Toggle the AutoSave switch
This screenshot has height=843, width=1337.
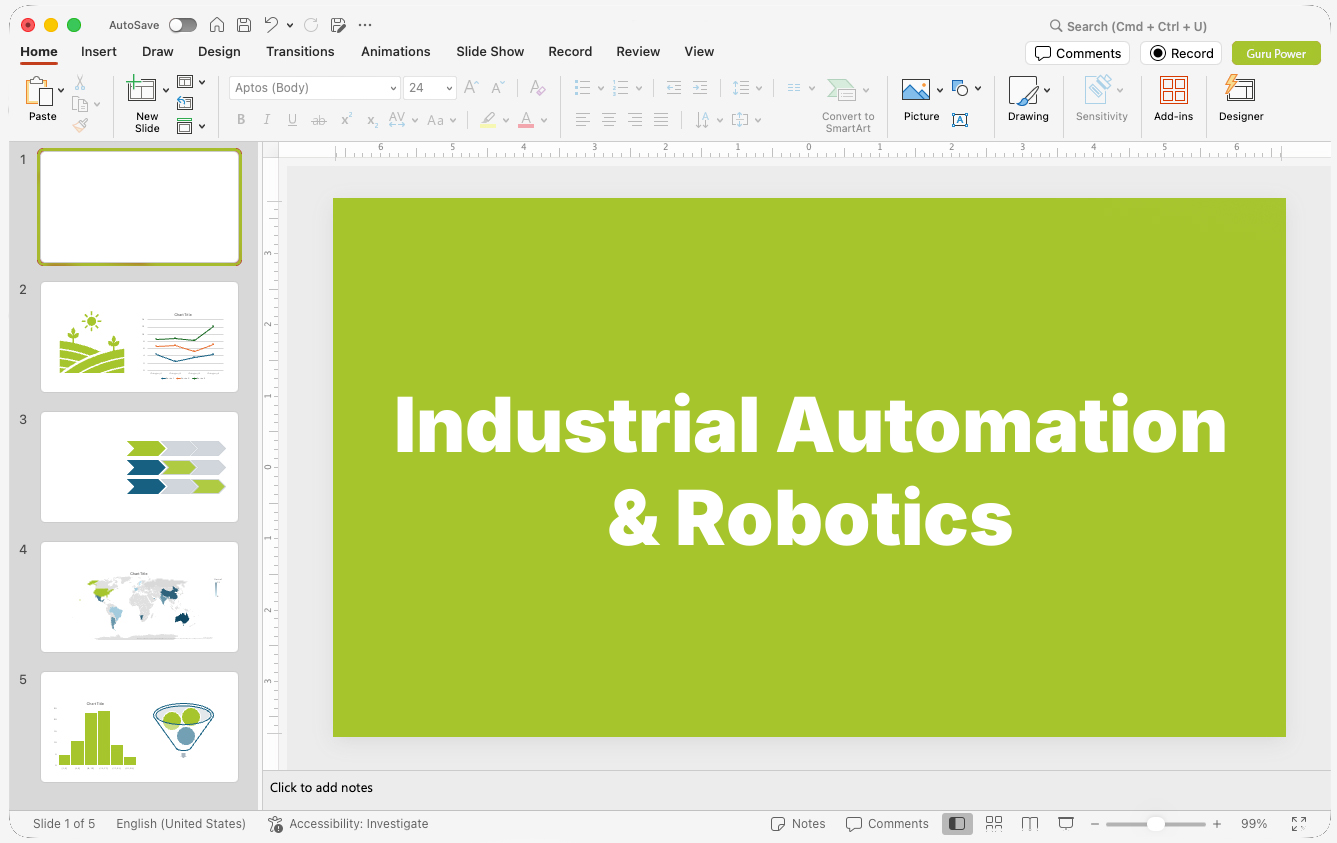182,25
